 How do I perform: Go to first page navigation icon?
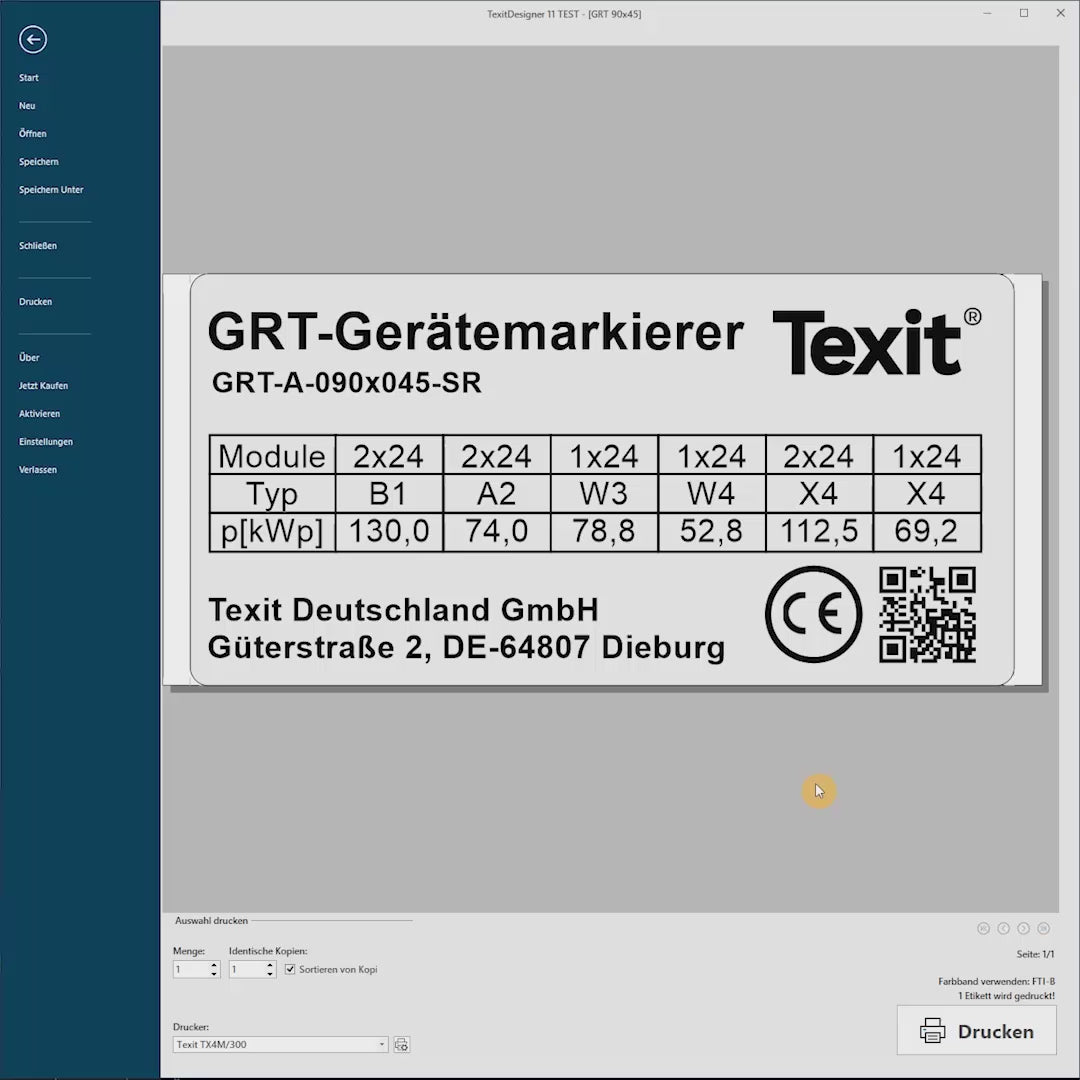[983, 928]
